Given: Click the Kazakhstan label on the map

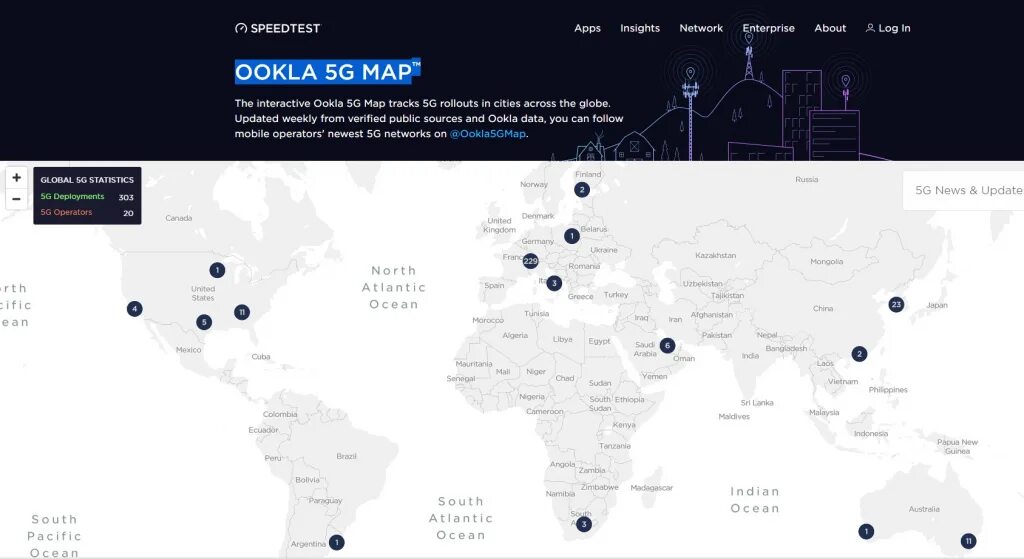Looking at the screenshot, I should pos(715,255).
